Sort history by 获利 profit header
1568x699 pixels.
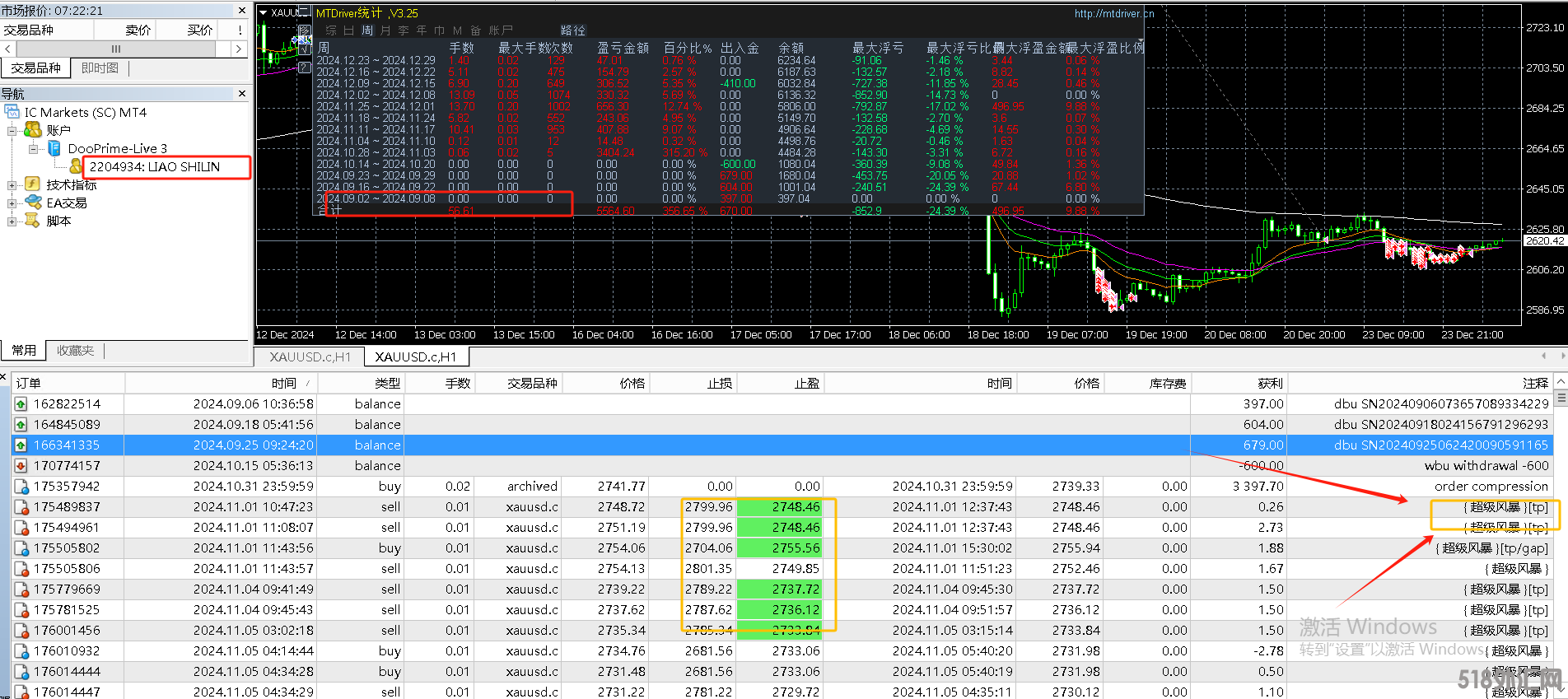tap(1238, 383)
